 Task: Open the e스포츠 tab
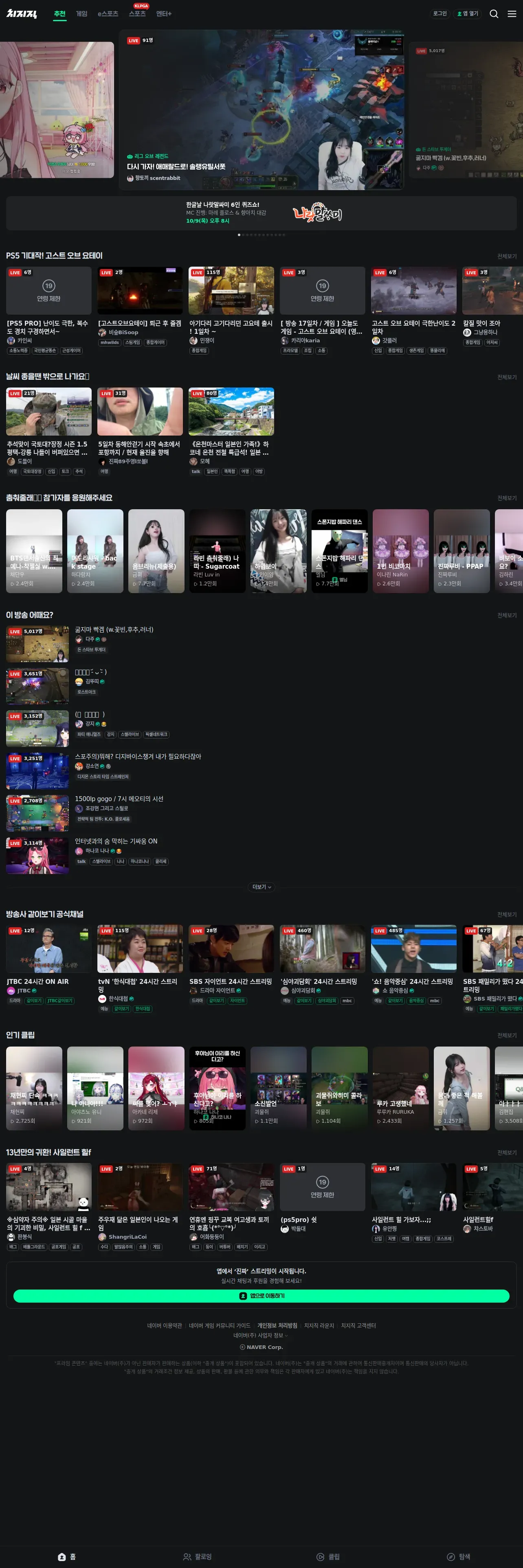click(x=108, y=13)
